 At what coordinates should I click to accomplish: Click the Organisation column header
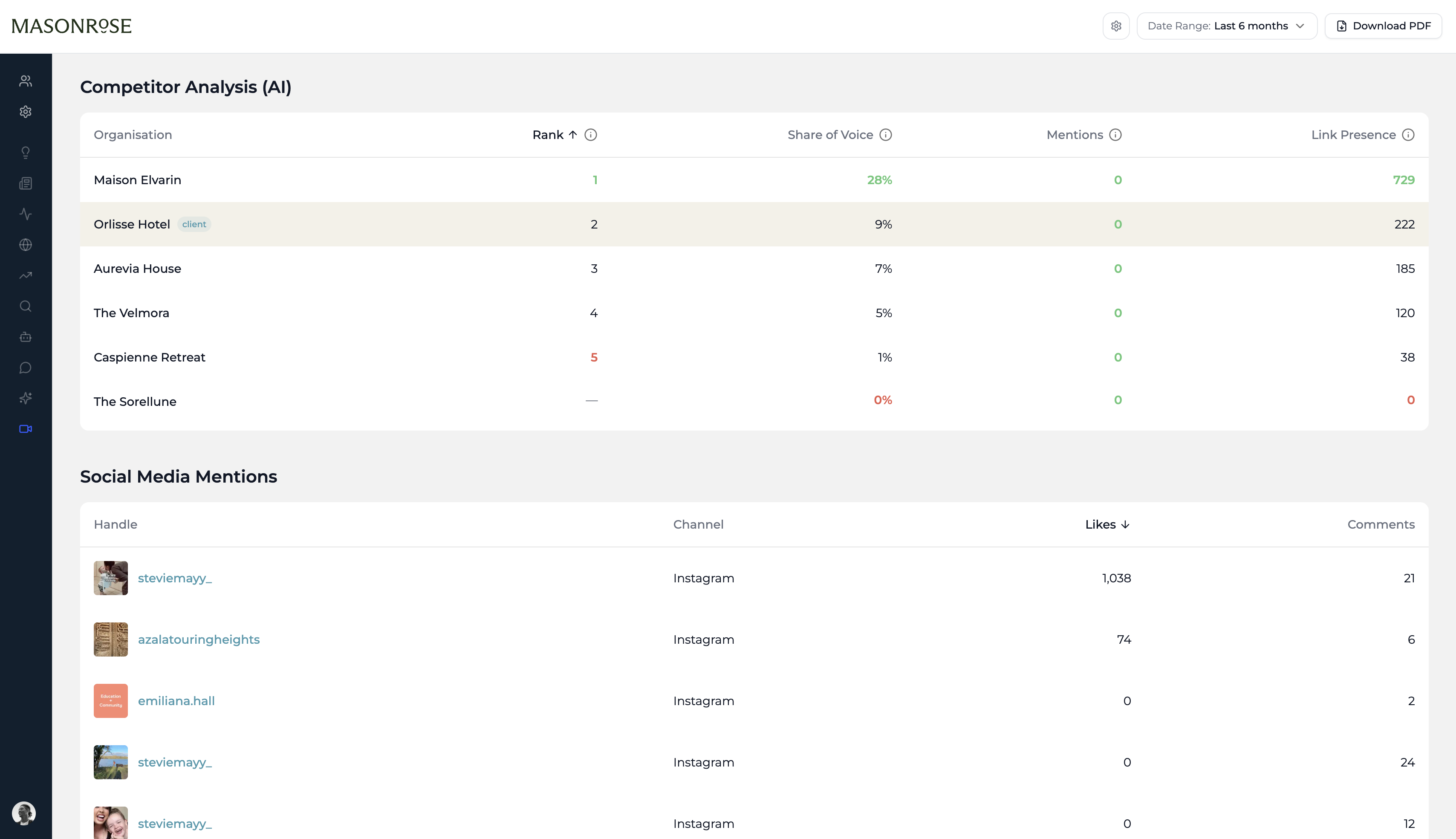133,135
